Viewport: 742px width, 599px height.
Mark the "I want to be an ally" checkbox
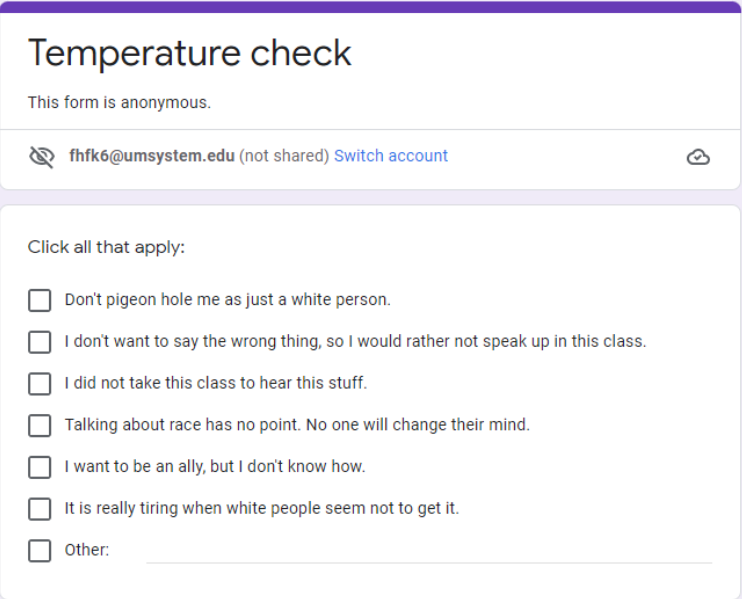(40, 467)
